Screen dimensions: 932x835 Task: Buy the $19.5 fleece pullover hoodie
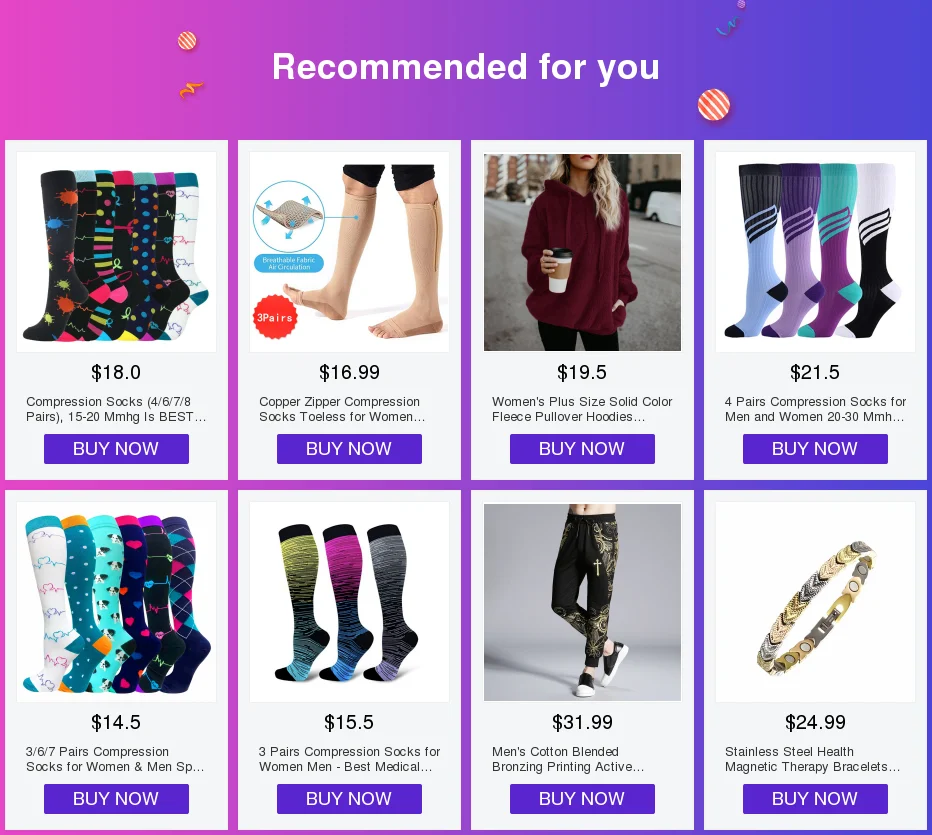tap(582, 449)
